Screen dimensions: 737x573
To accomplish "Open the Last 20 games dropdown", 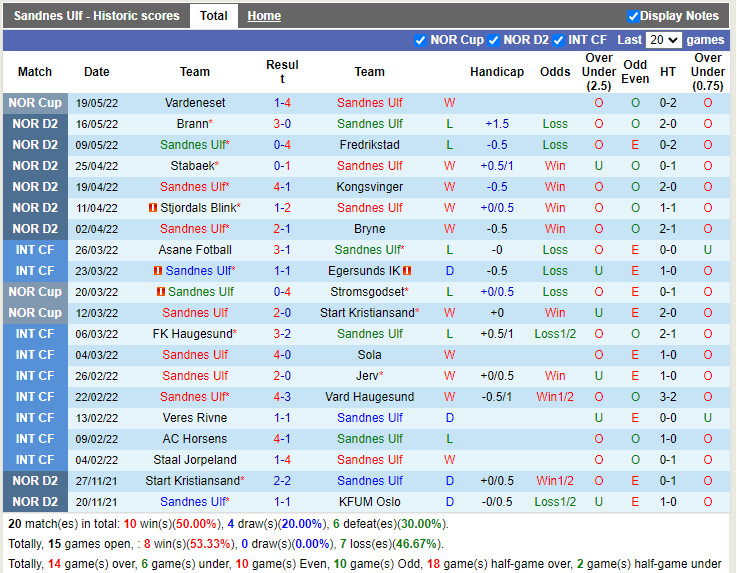I will point(663,40).
